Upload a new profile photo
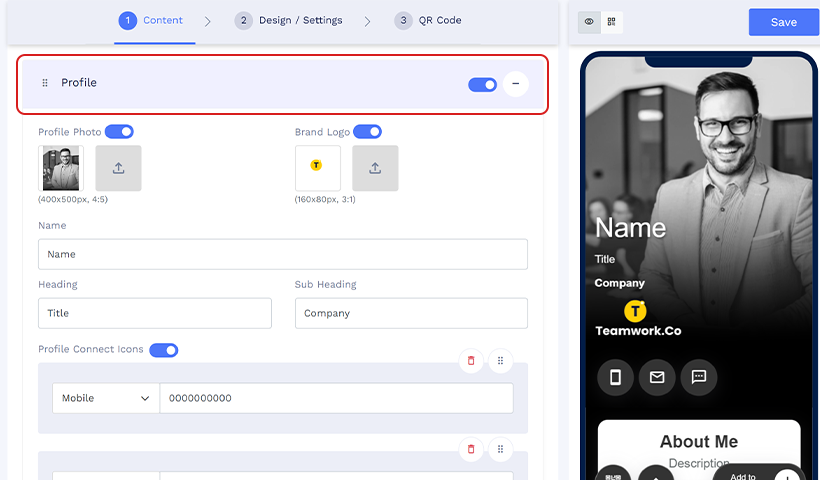The height and width of the screenshot is (480, 820). point(118,168)
